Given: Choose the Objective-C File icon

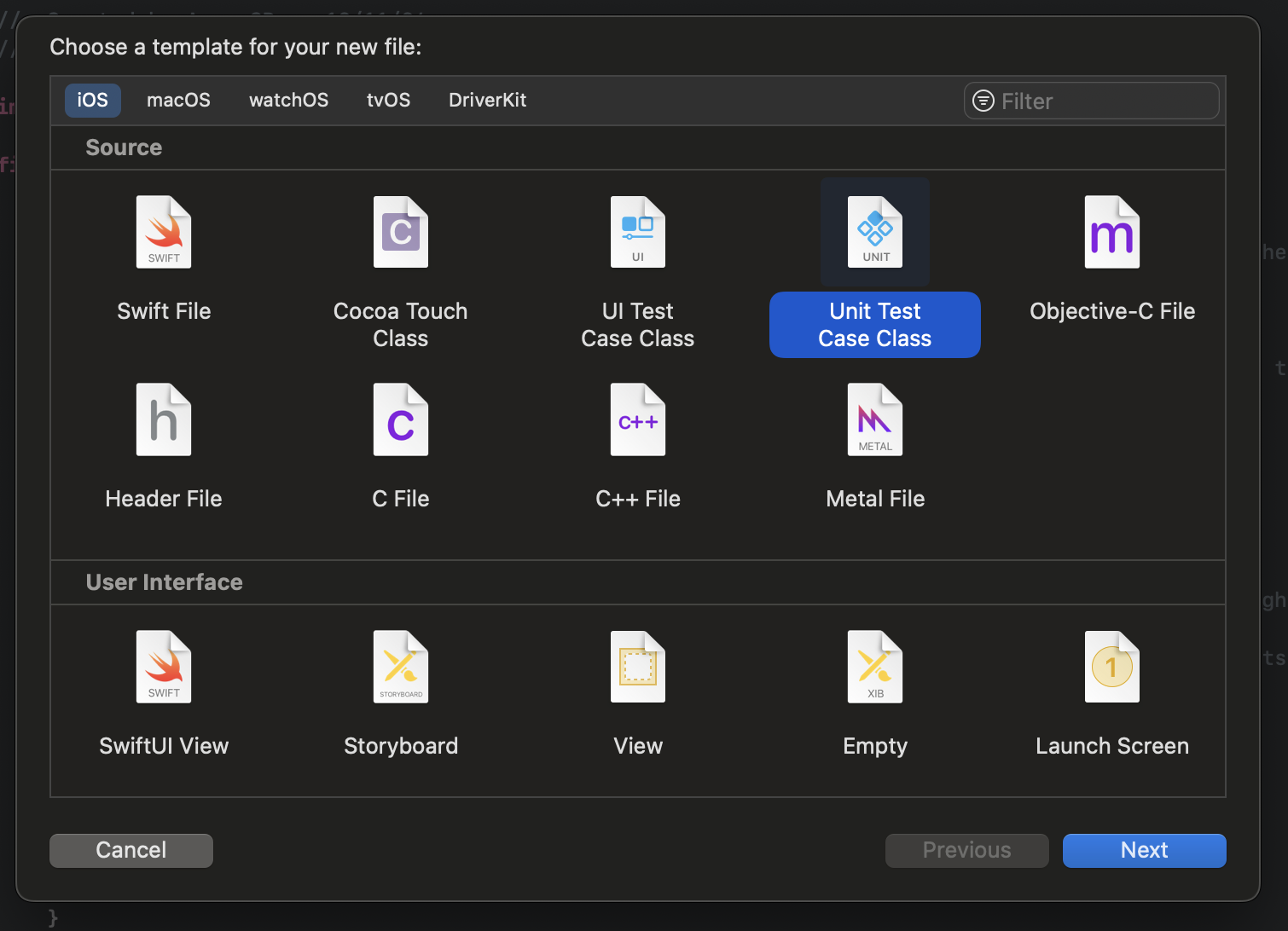Looking at the screenshot, I should click(1112, 232).
